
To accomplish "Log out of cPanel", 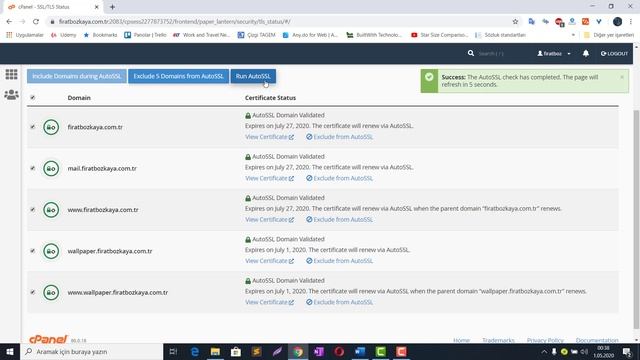I will [614, 53].
